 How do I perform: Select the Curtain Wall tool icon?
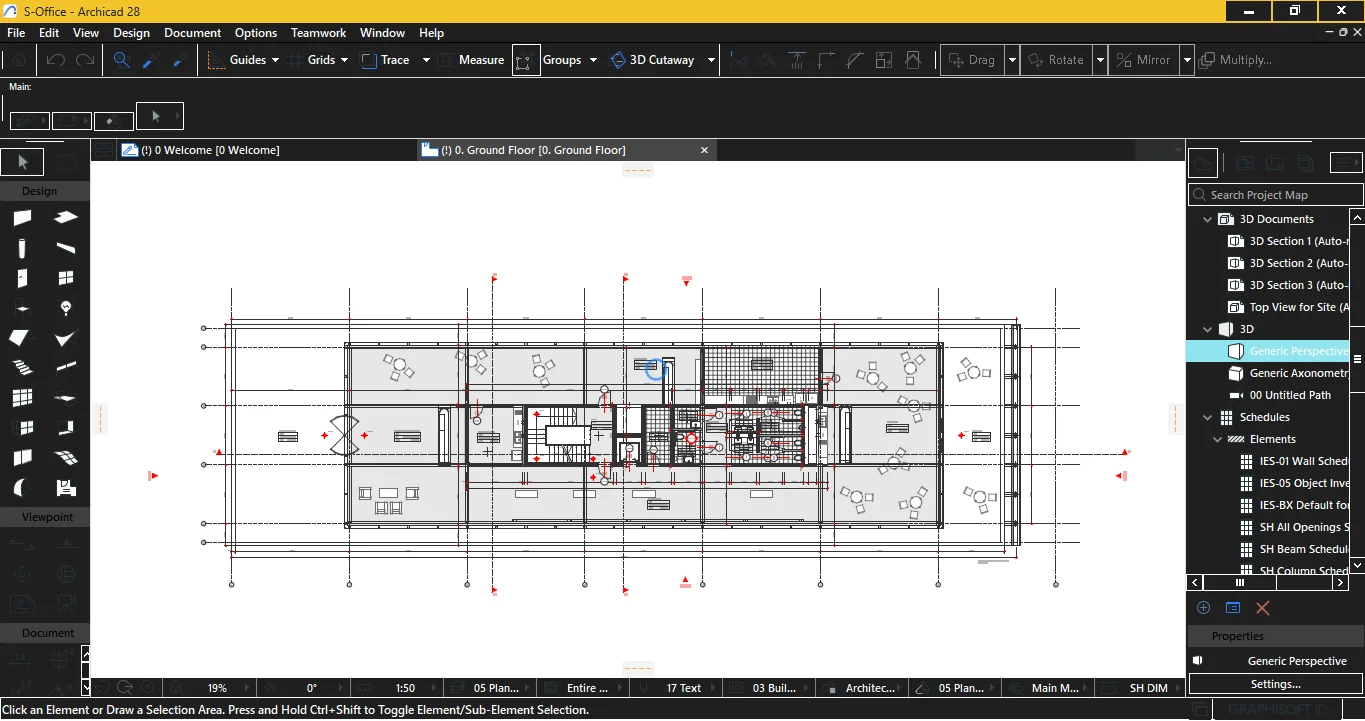(22, 398)
